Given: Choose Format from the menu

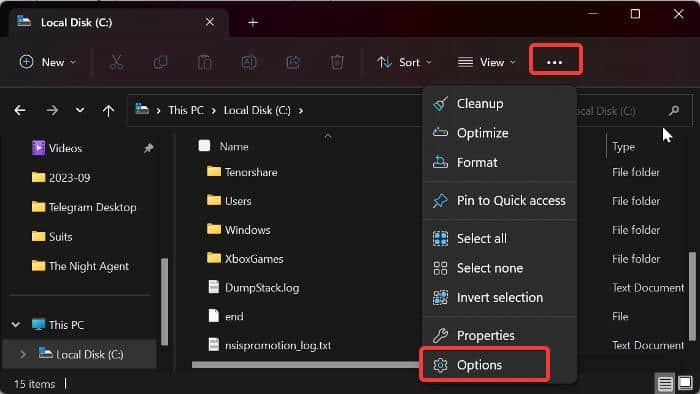Looking at the screenshot, I should click(500, 162).
